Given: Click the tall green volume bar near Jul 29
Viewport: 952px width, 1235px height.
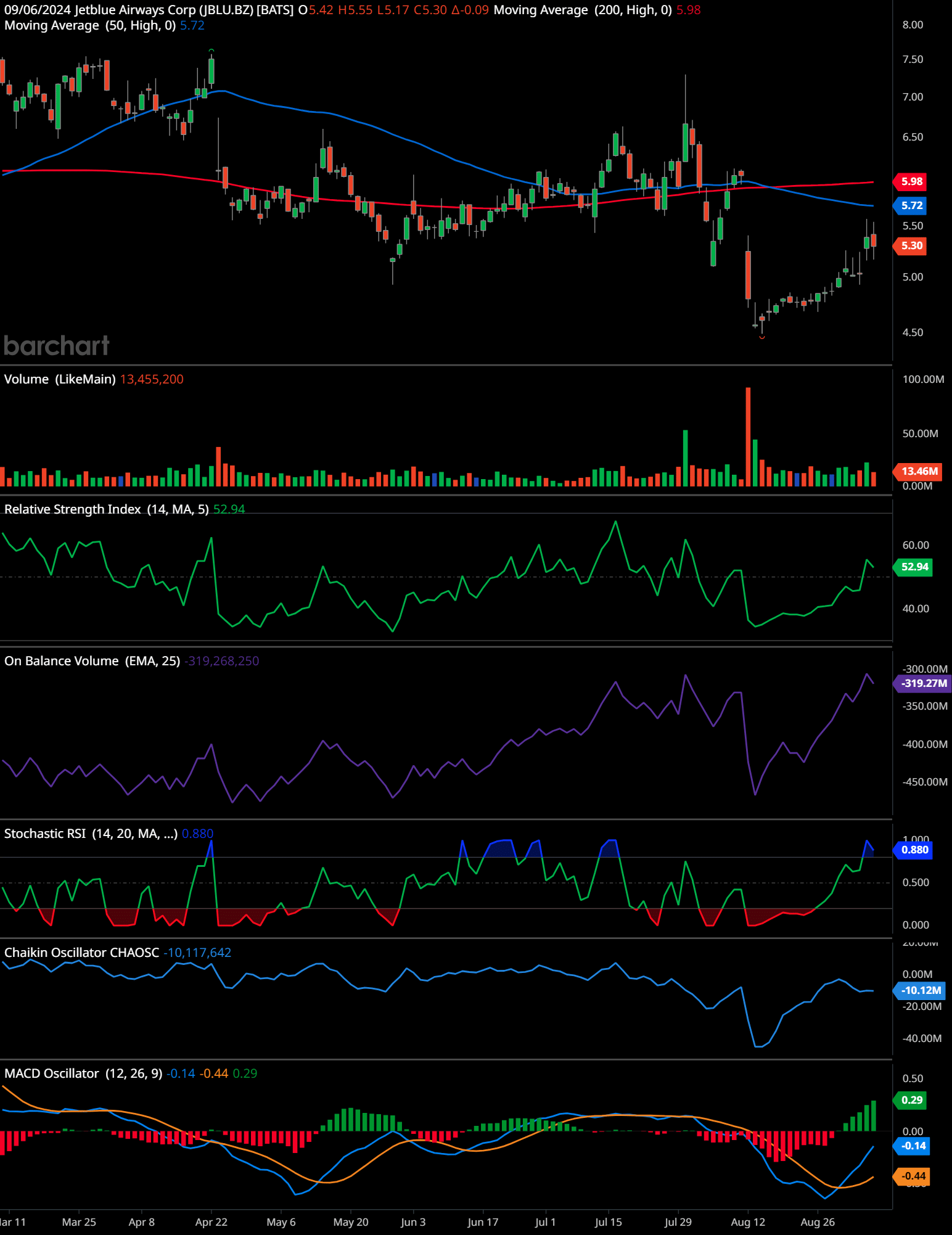Looking at the screenshot, I should (x=685, y=458).
